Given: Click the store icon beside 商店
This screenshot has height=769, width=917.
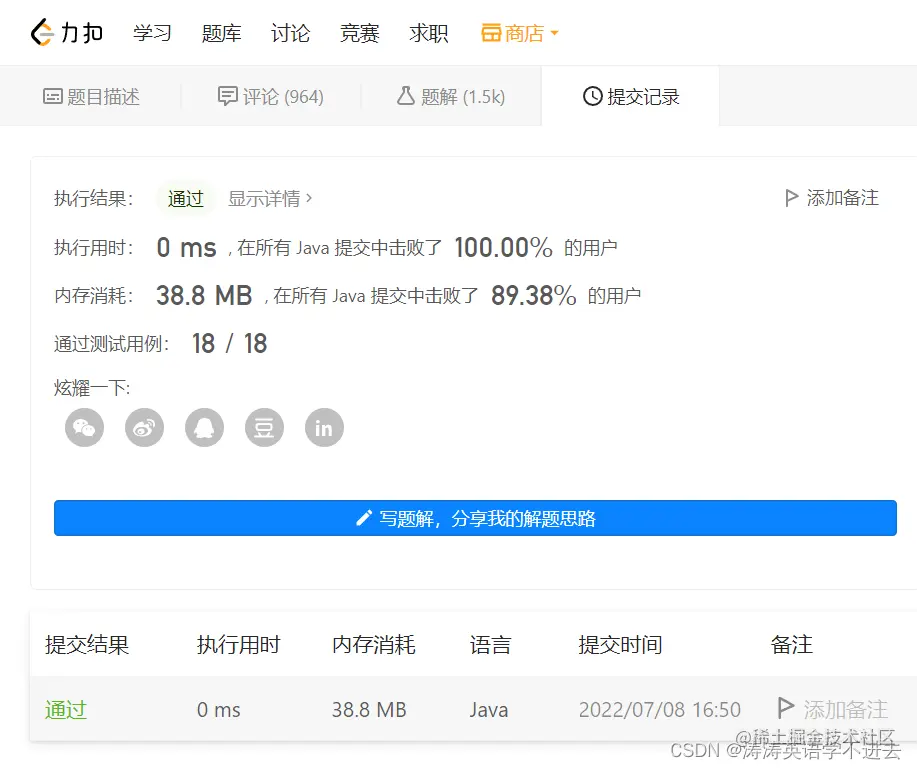Looking at the screenshot, I should [x=491, y=33].
